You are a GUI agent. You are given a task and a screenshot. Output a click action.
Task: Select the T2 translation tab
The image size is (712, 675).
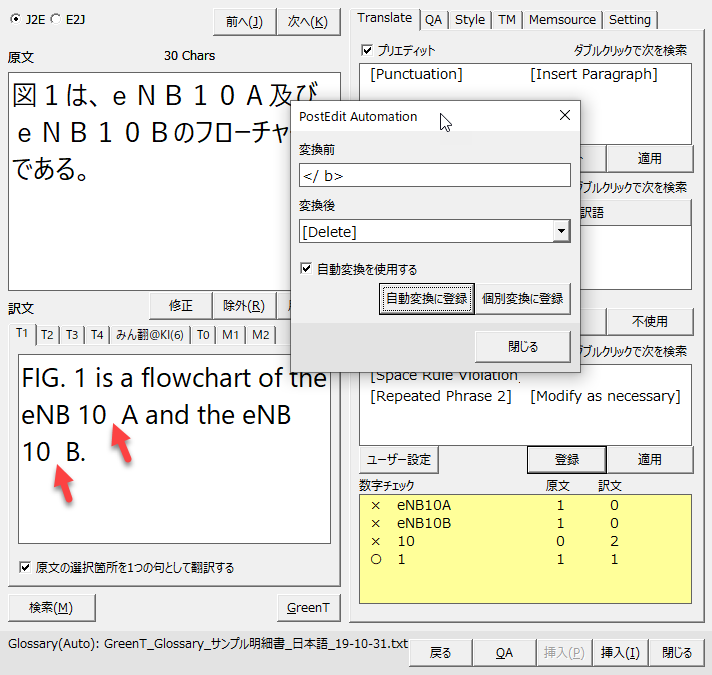pyautogui.click(x=47, y=335)
